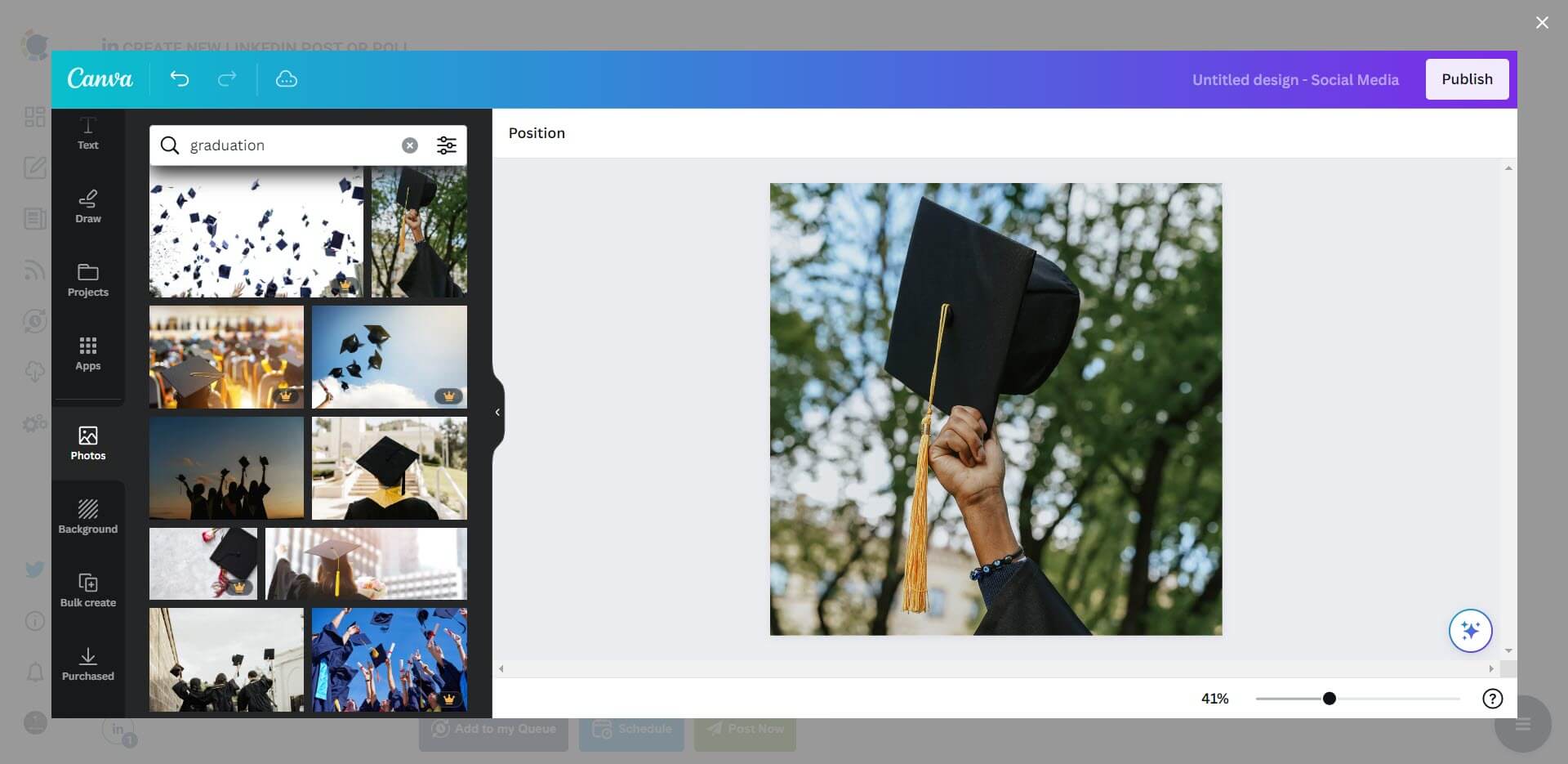Adjust the 41% zoom slider
The image size is (1568, 764).
1329,699
